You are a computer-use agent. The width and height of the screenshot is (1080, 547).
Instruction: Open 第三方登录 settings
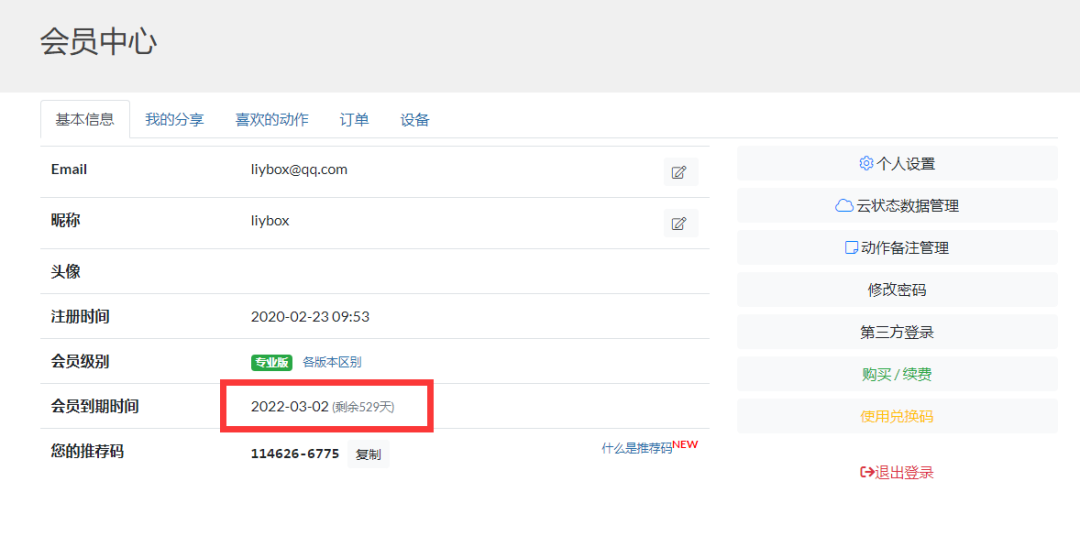[x=897, y=332]
